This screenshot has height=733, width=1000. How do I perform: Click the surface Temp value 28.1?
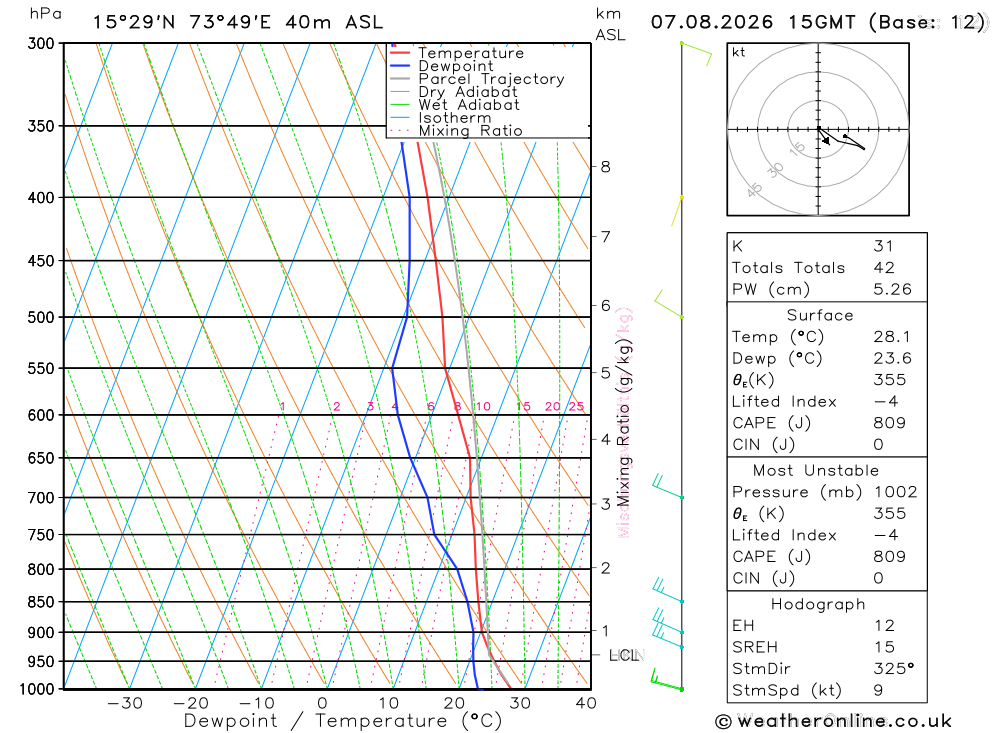pyautogui.click(x=892, y=337)
